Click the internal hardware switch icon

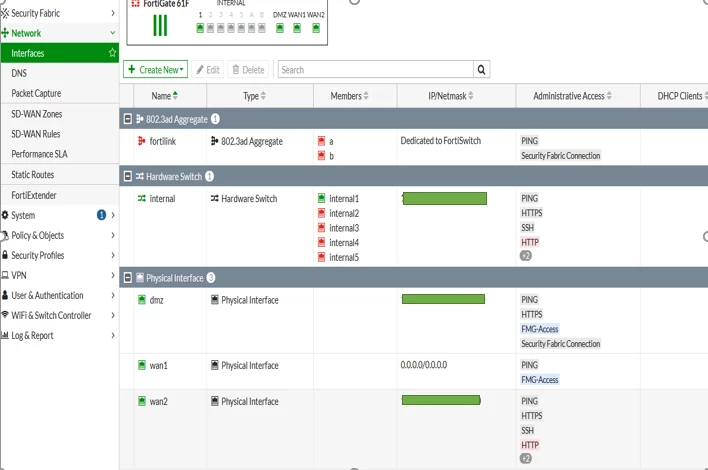pos(141,198)
